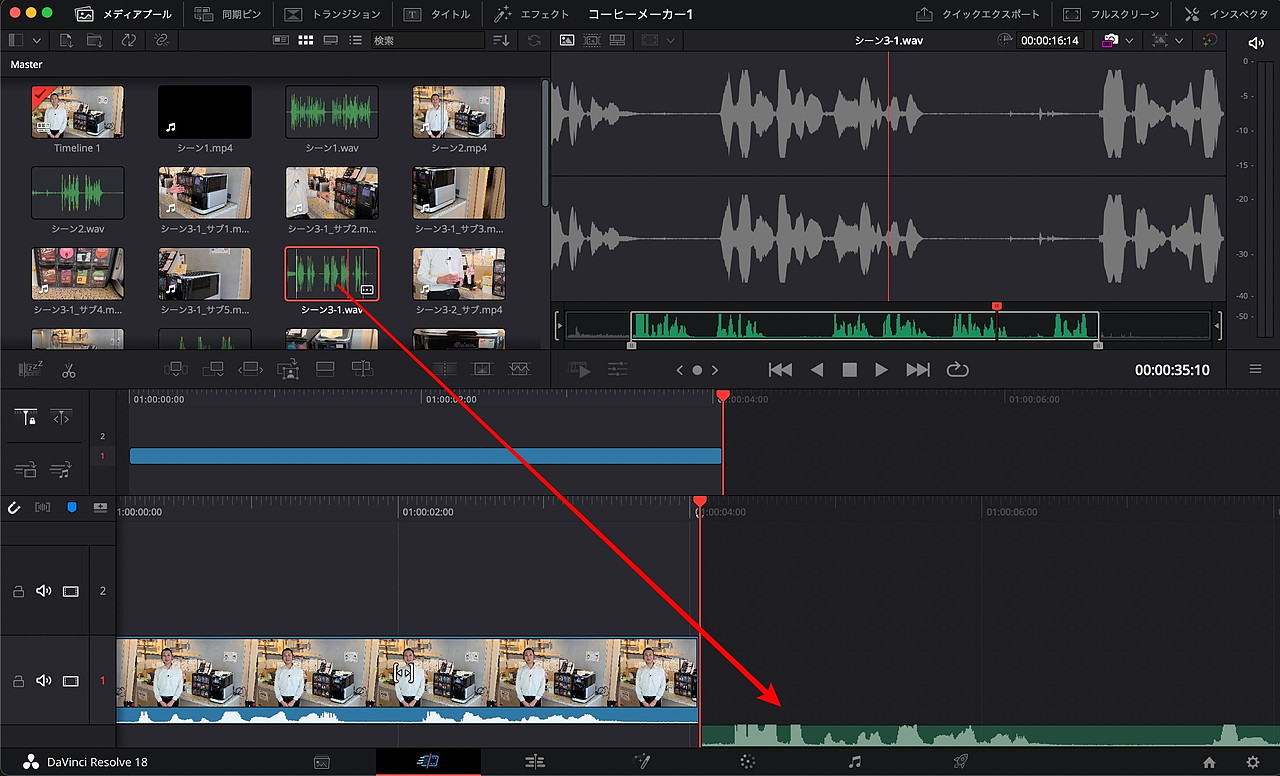Open the viewer tools sliders icon
Viewport: 1280px width, 776px height.
pyautogui.click(x=618, y=370)
